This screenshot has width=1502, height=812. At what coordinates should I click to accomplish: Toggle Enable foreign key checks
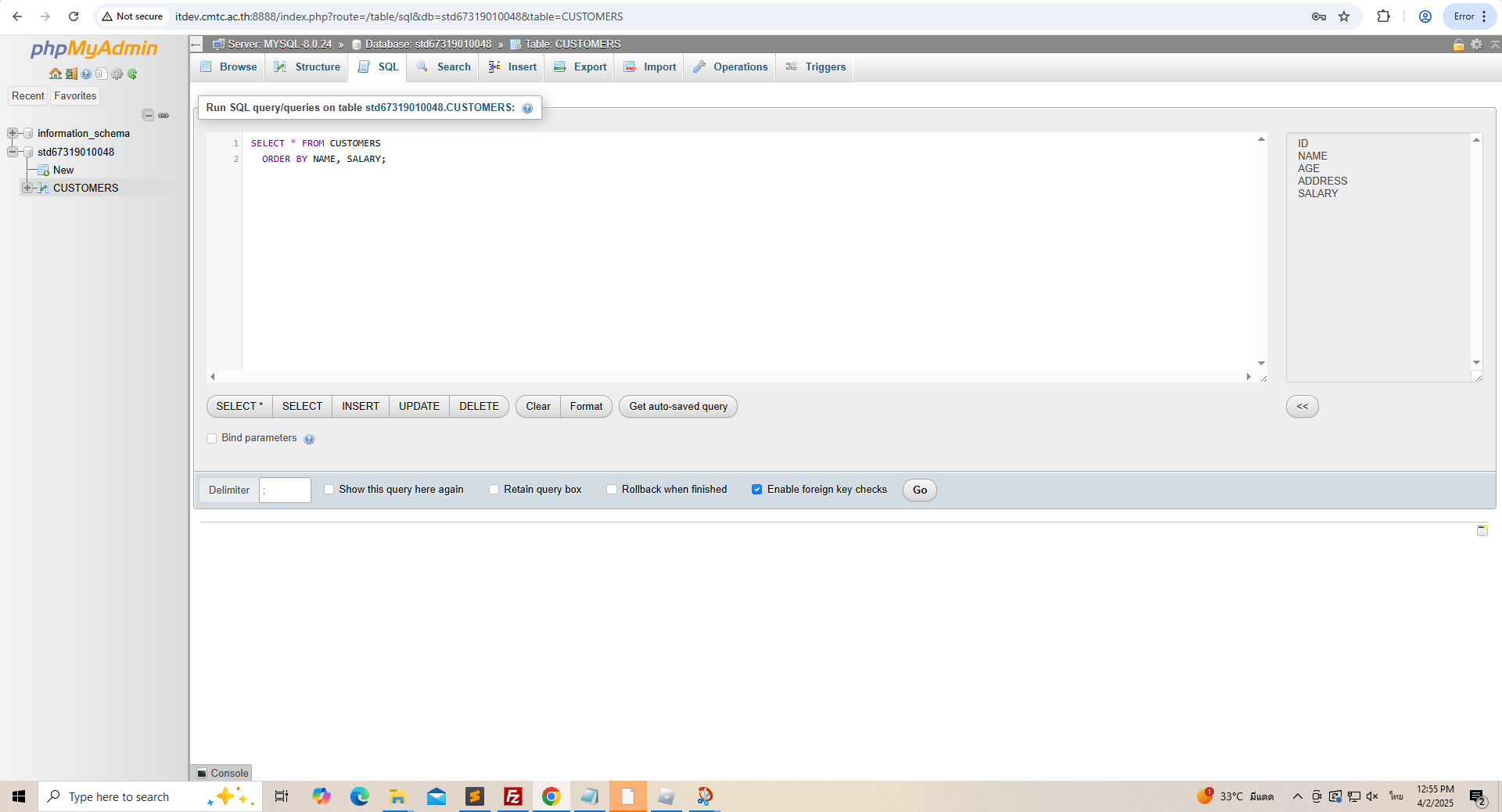pyautogui.click(x=757, y=490)
